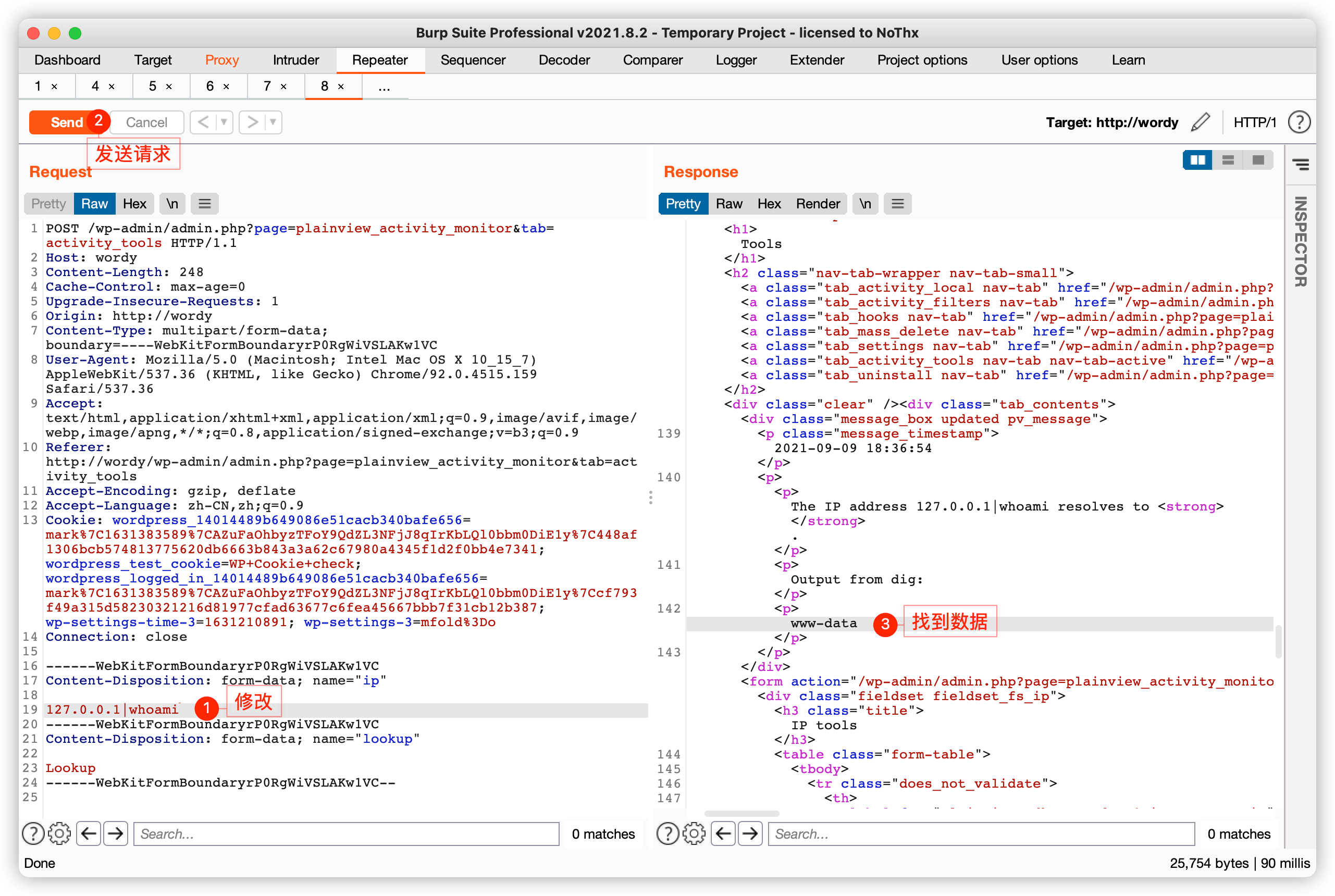
Task: Open the Decoder tab
Action: tap(564, 60)
